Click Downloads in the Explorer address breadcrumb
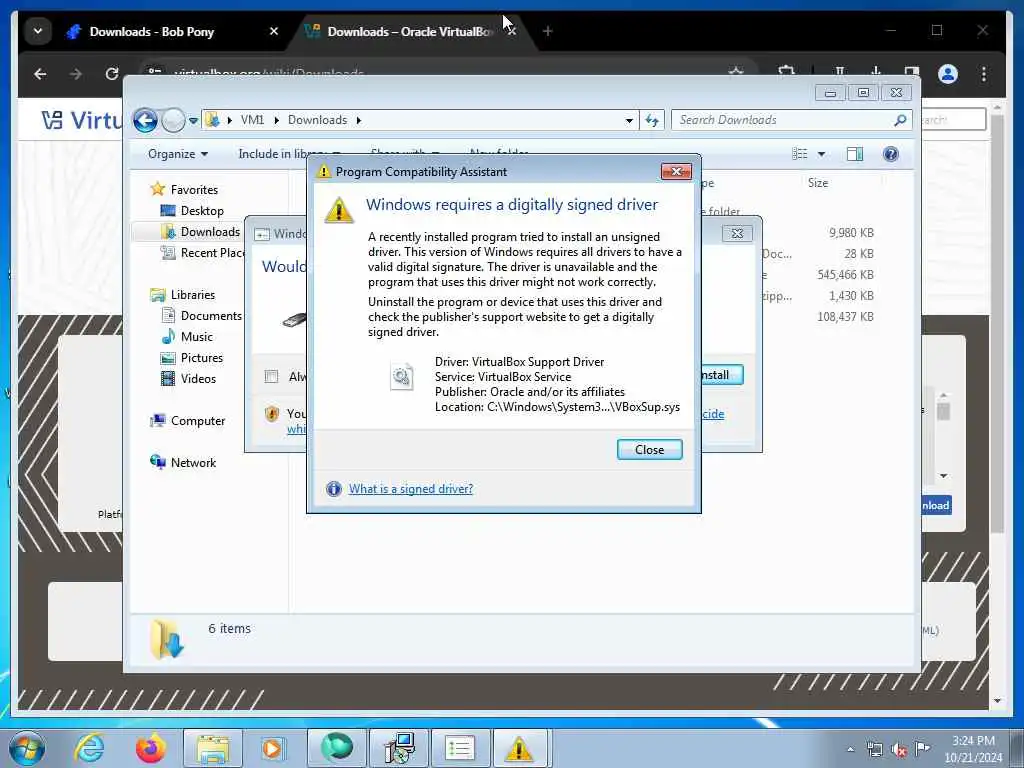The height and width of the screenshot is (768, 1024). [317, 120]
